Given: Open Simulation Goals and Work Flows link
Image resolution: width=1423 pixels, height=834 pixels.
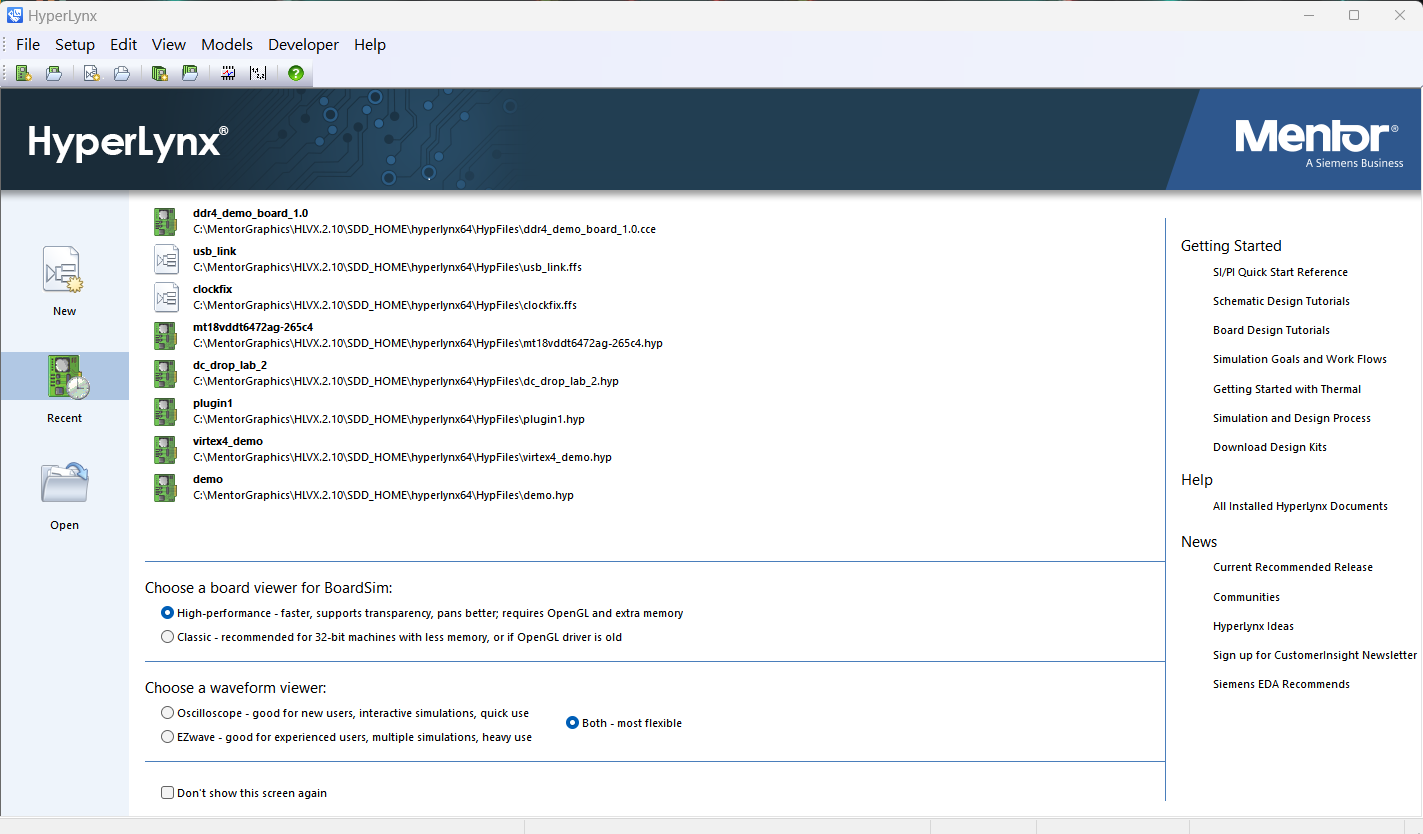Looking at the screenshot, I should point(1300,359).
